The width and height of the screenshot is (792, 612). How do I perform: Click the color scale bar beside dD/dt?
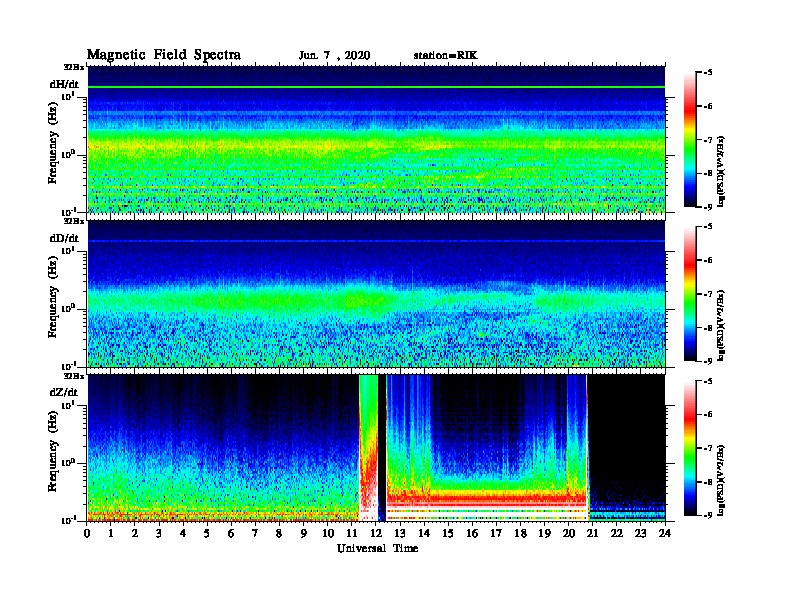(690, 294)
